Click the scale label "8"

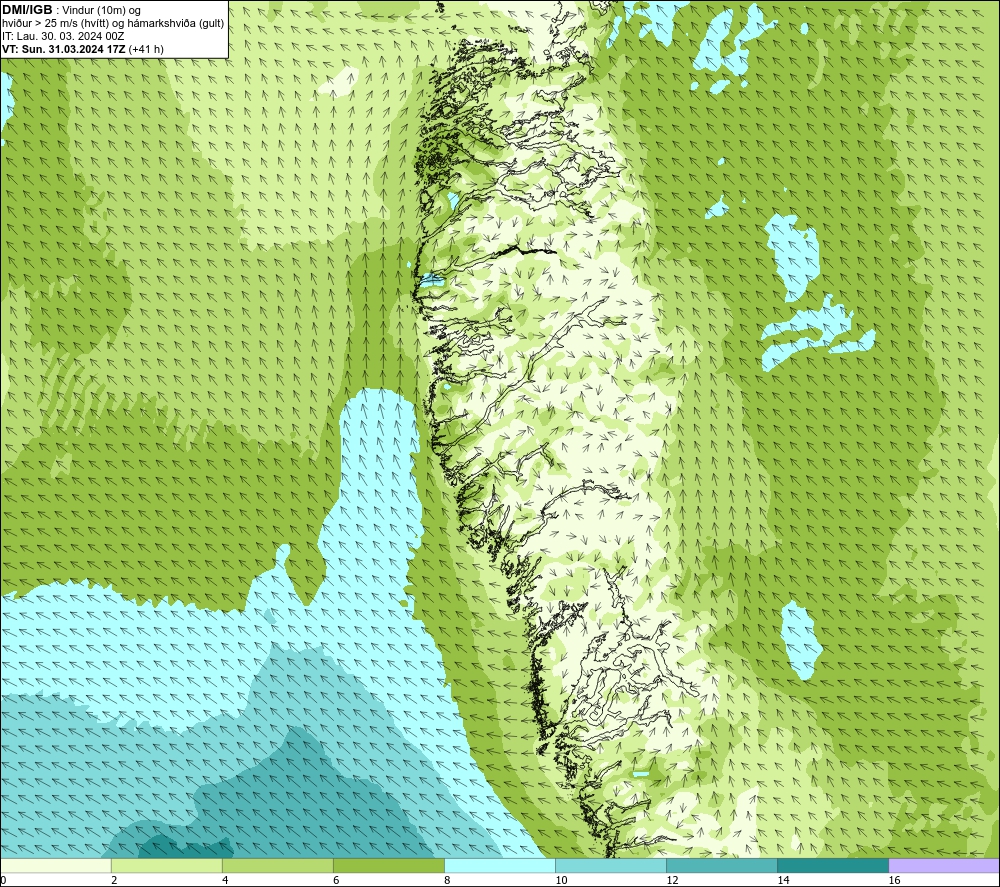point(447,881)
